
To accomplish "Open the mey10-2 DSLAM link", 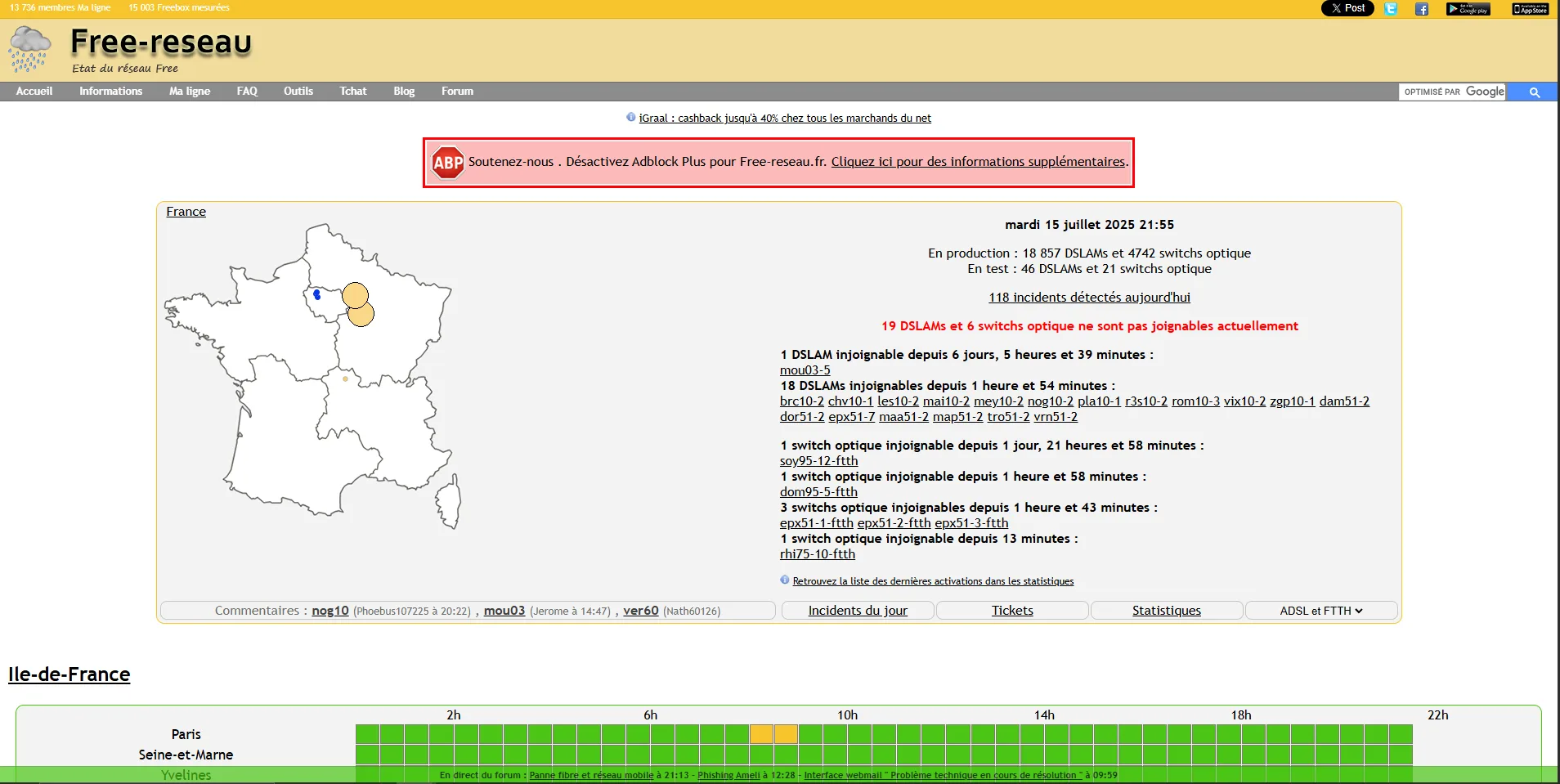I will pyautogui.click(x=998, y=401).
